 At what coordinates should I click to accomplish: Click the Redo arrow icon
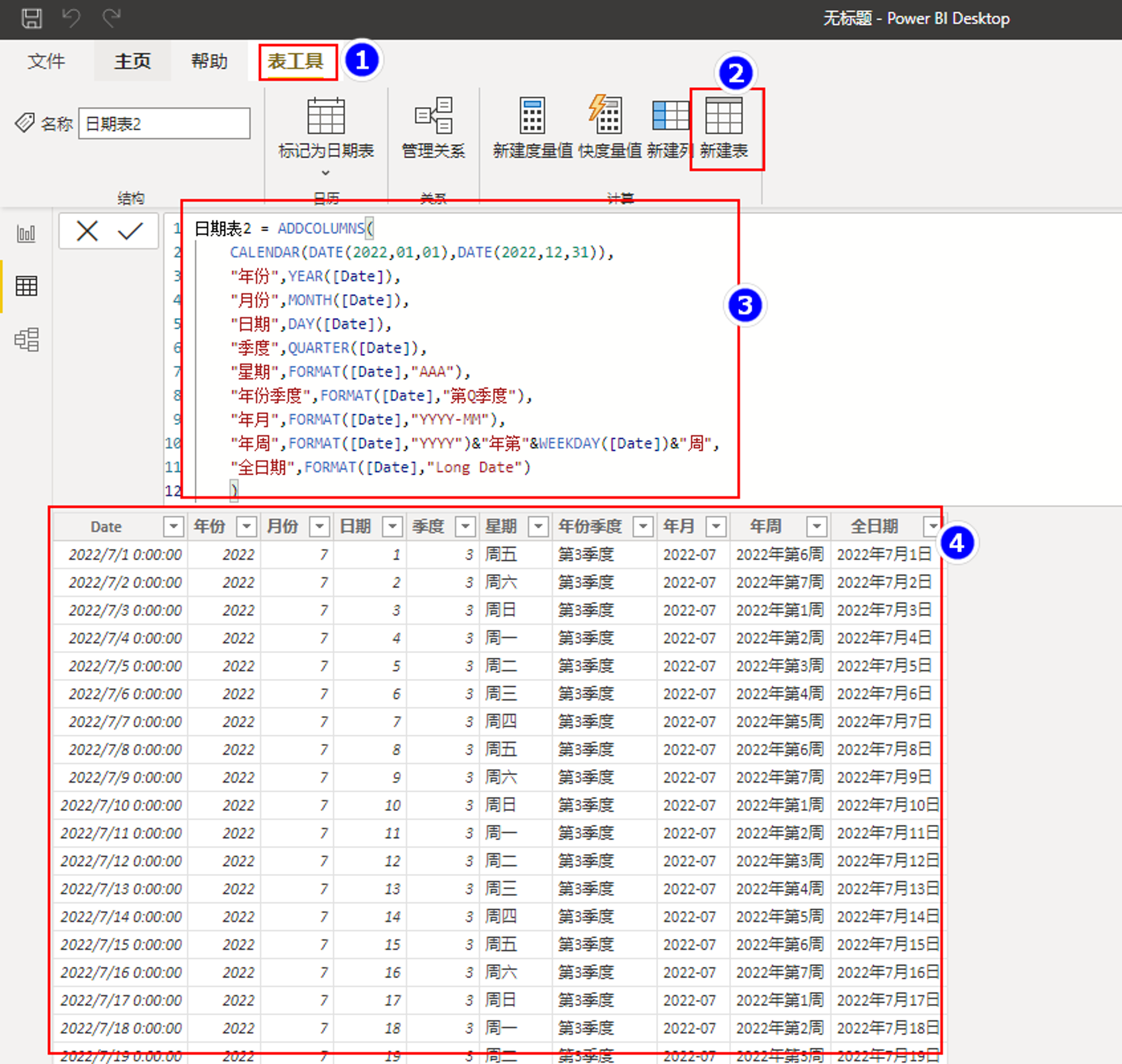pyautogui.click(x=111, y=18)
